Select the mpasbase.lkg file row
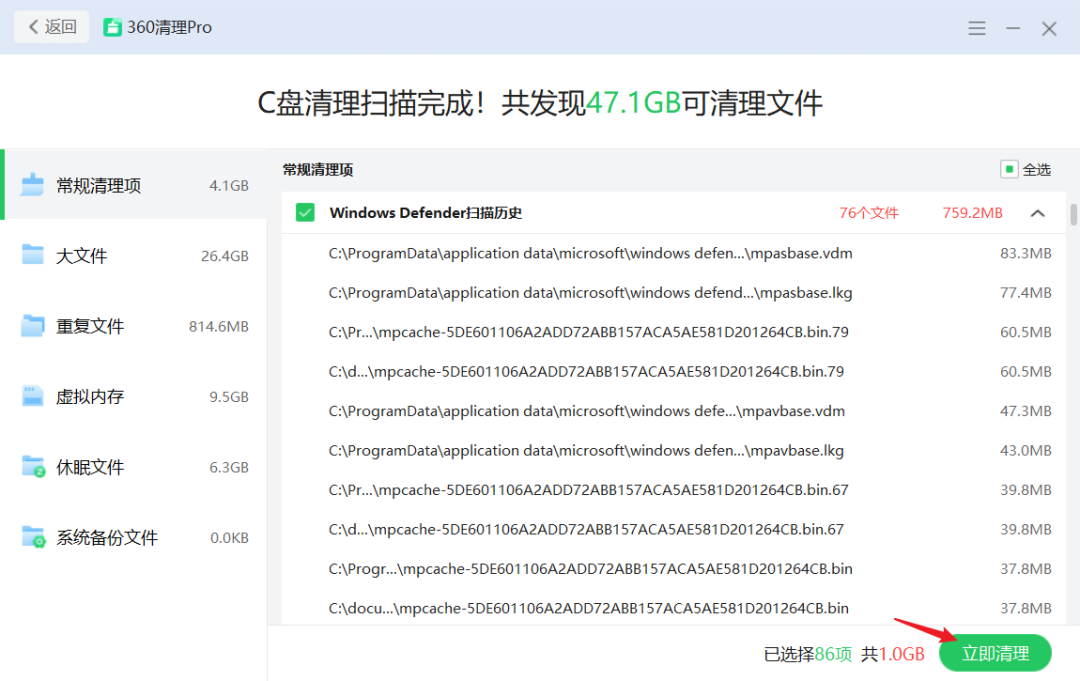Viewport: 1080px width, 681px height. pyautogui.click(x=674, y=293)
